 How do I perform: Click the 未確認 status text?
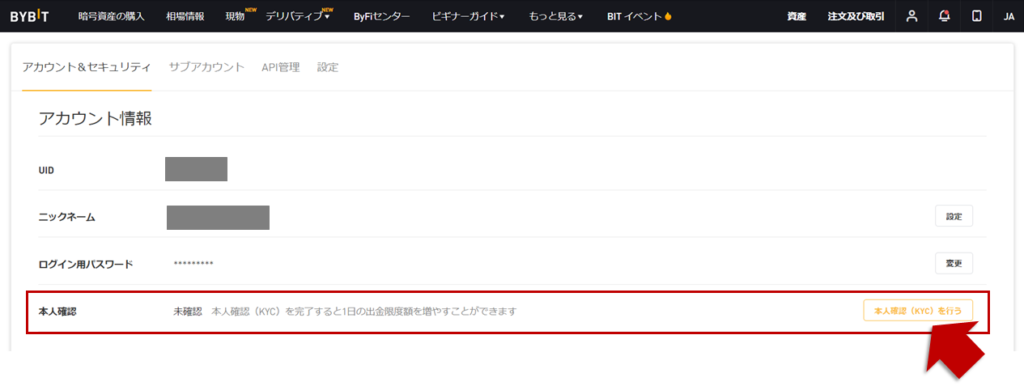[187, 312]
